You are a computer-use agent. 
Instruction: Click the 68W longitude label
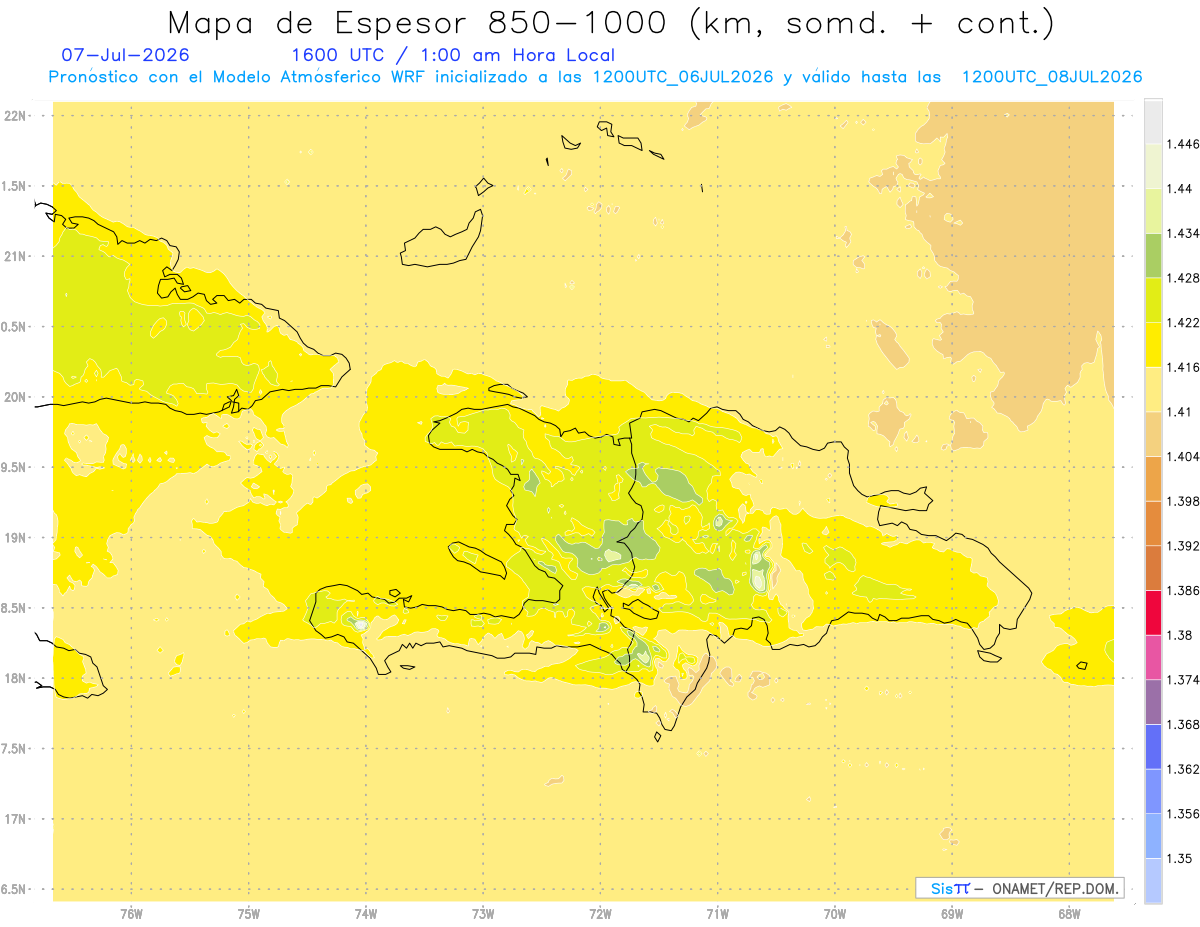coord(1069,913)
